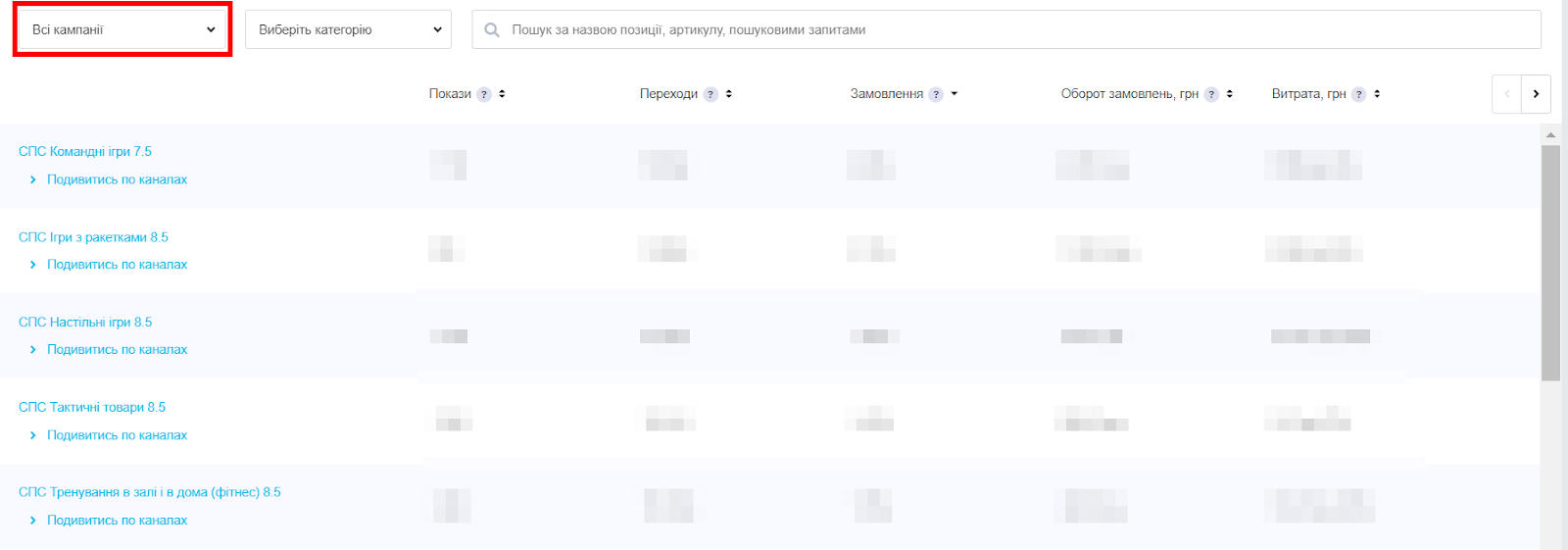Open help icon next to Витрата, грн
The height and width of the screenshot is (550, 1568).
tap(1359, 94)
